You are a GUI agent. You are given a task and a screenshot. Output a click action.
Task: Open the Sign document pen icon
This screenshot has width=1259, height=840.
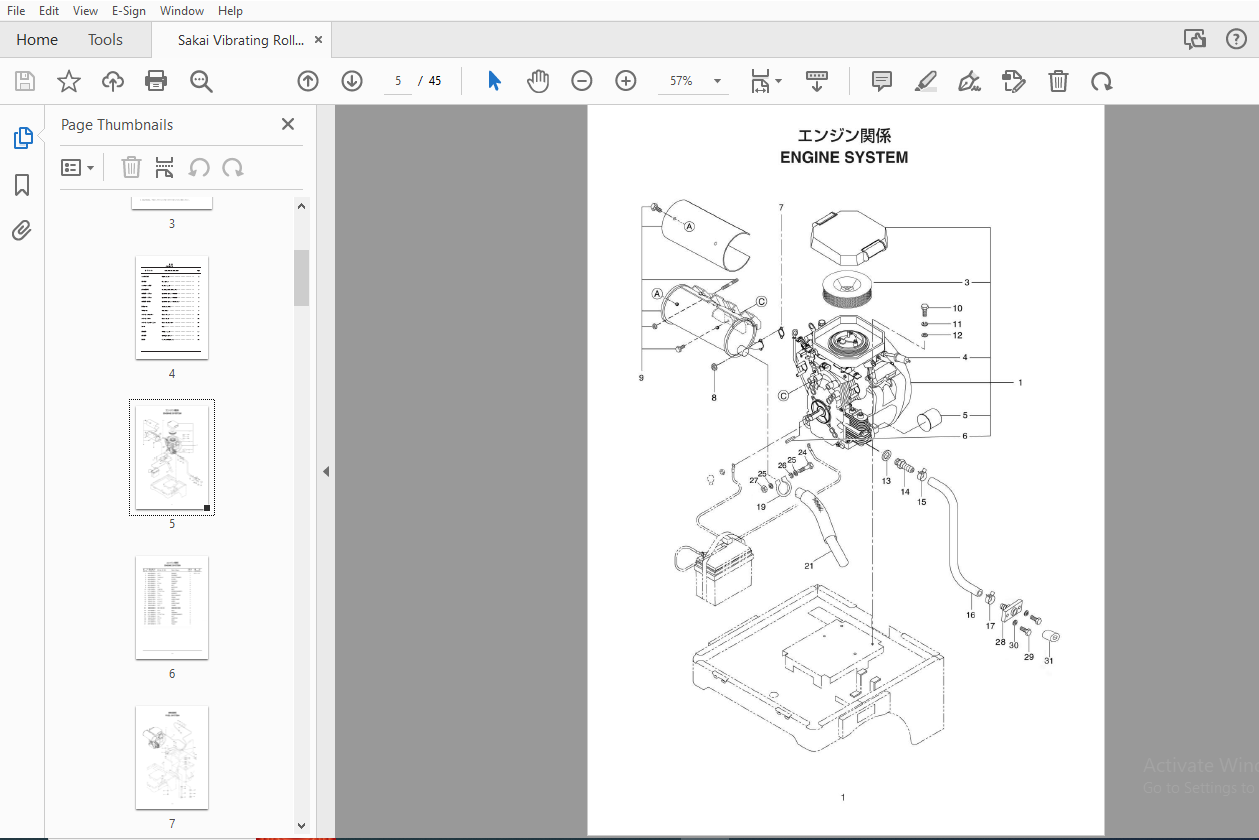[968, 81]
